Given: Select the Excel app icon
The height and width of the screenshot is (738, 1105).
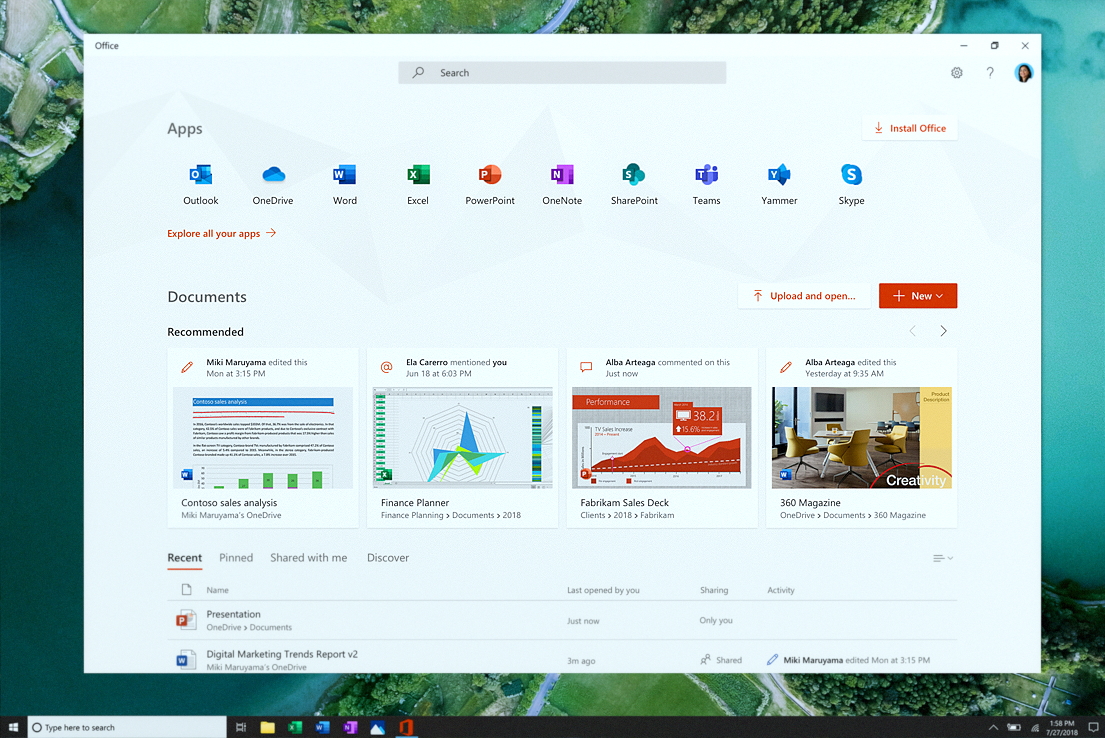Looking at the screenshot, I should 417,175.
